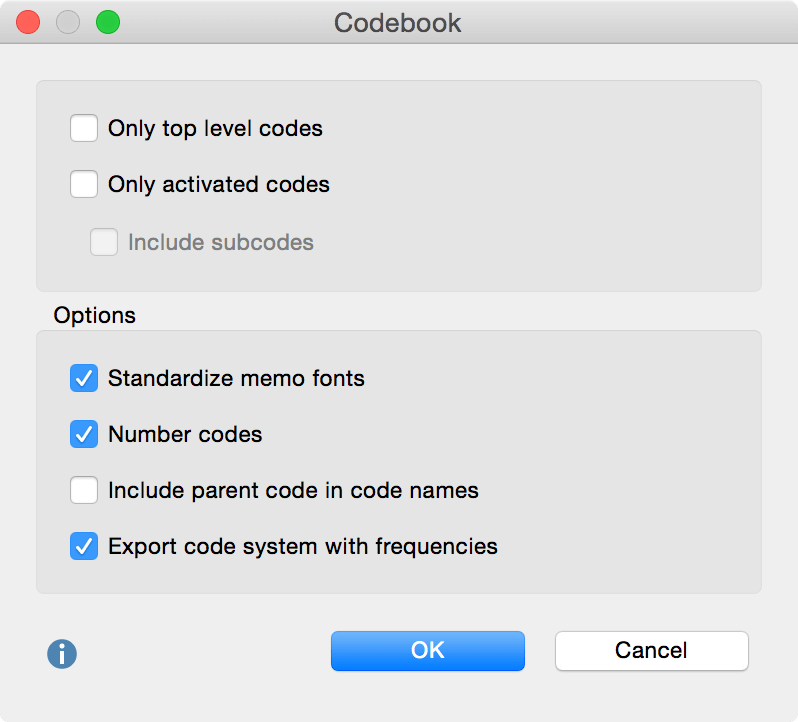Viewport: 798px width, 722px height.
Task: Check Include parent code in code names box
Action: [x=84, y=490]
